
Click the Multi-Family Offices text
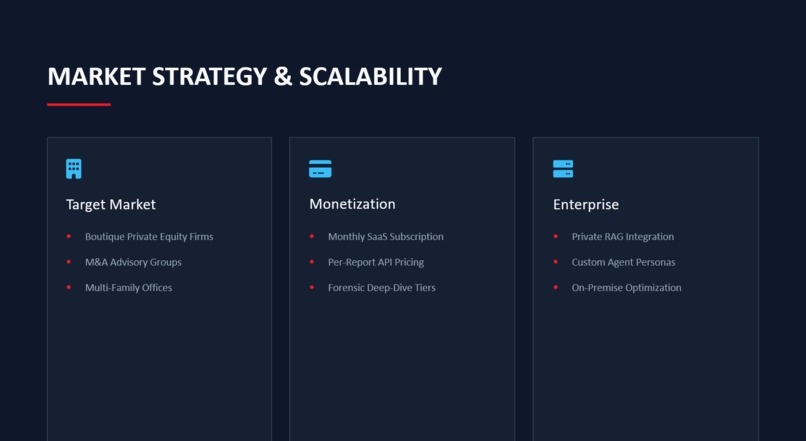click(129, 288)
